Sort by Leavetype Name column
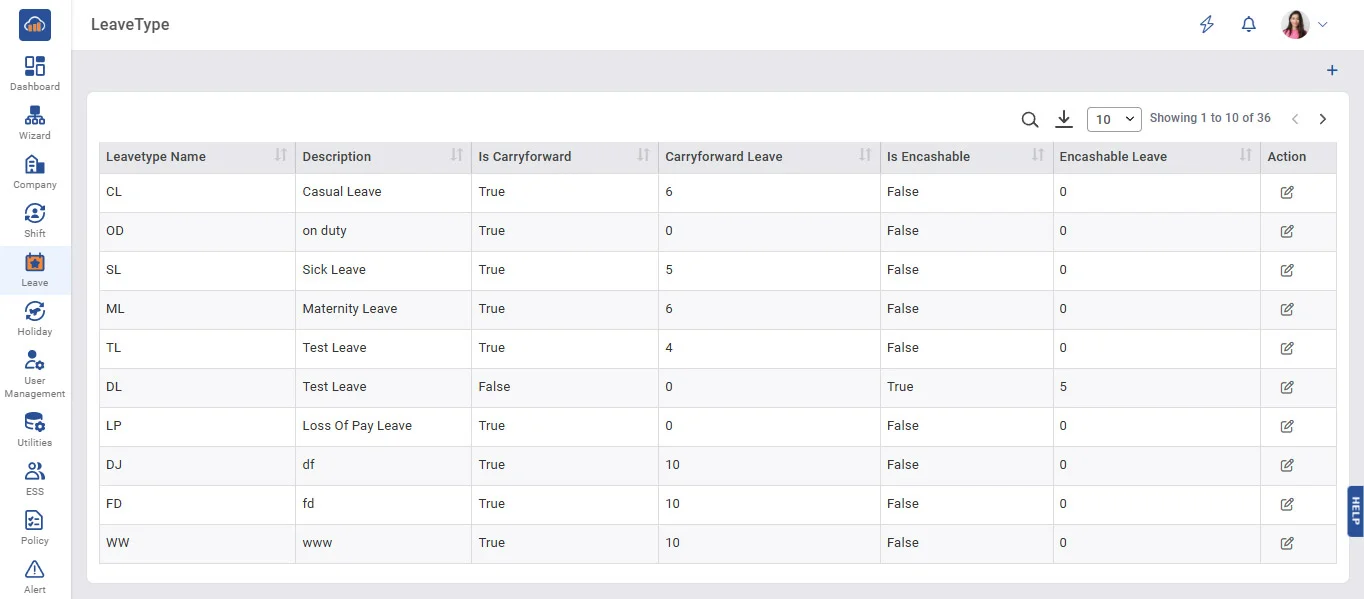This screenshot has height=599, width=1364. point(281,155)
